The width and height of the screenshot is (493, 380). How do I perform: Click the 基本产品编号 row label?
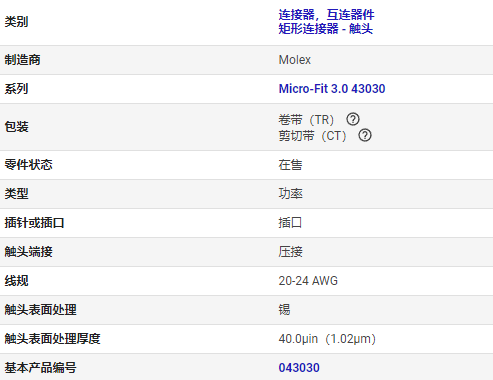click(40, 368)
